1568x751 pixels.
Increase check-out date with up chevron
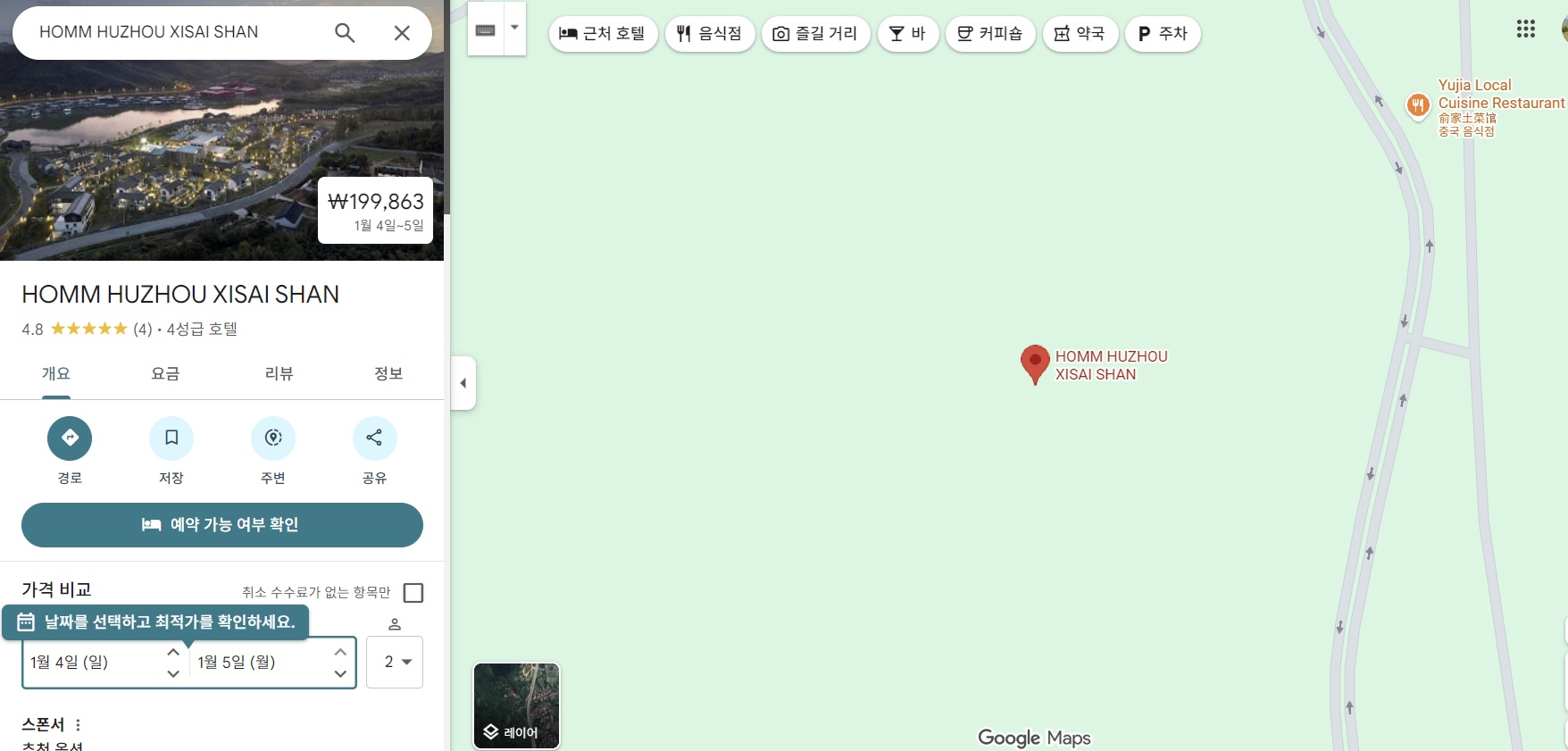[340, 652]
